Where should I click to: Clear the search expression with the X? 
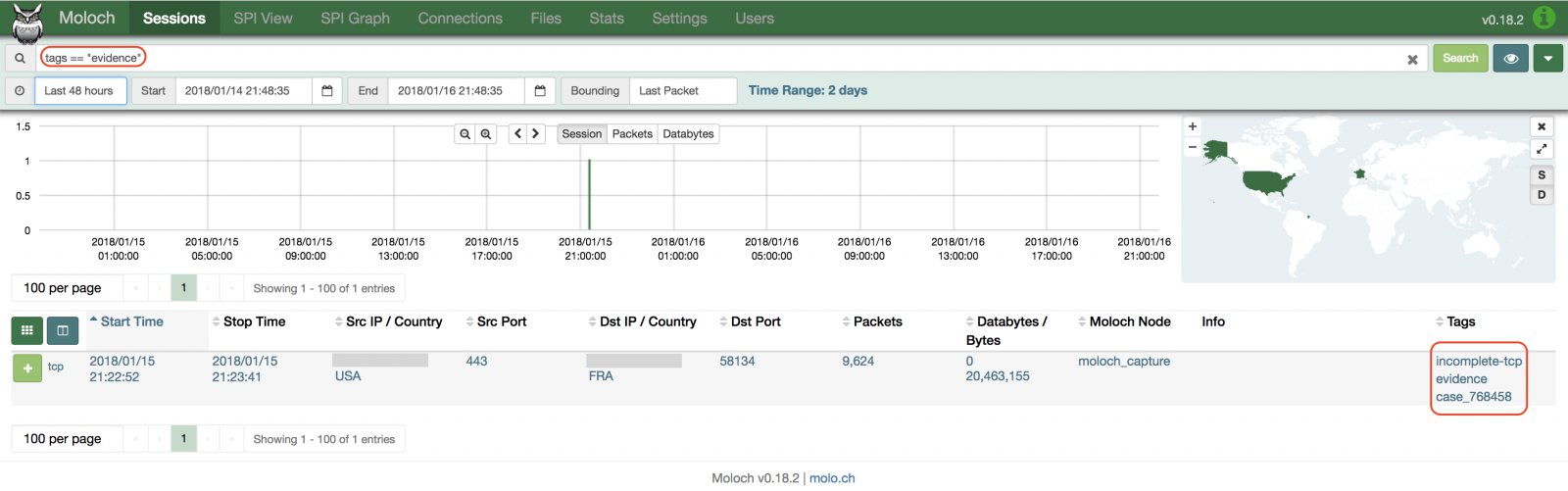click(1412, 59)
